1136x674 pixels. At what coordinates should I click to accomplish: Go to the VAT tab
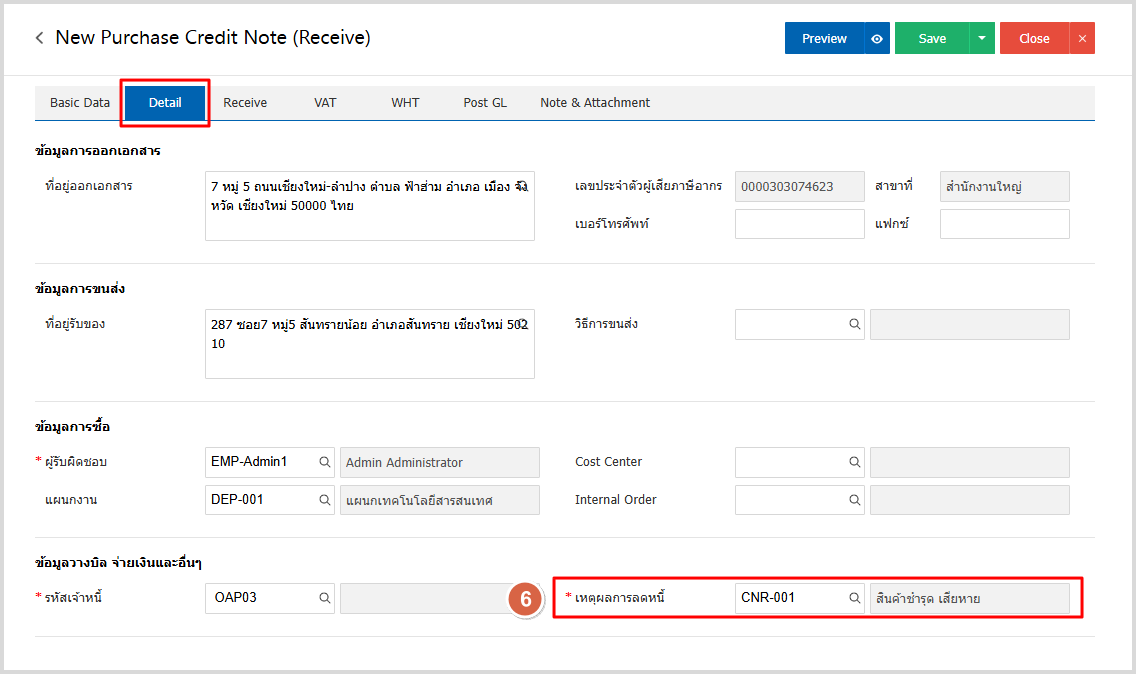[325, 103]
